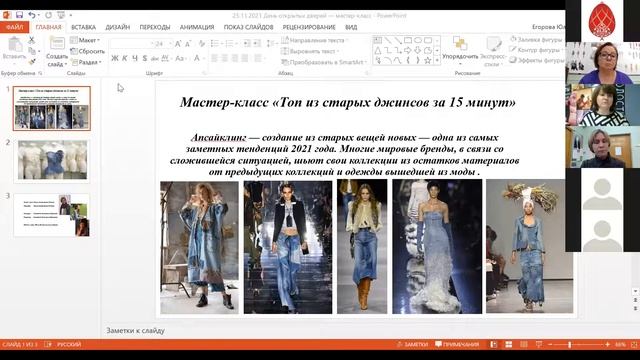Open the Макет layout dropdown
The height and width of the screenshot is (360, 640).
[85, 40]
